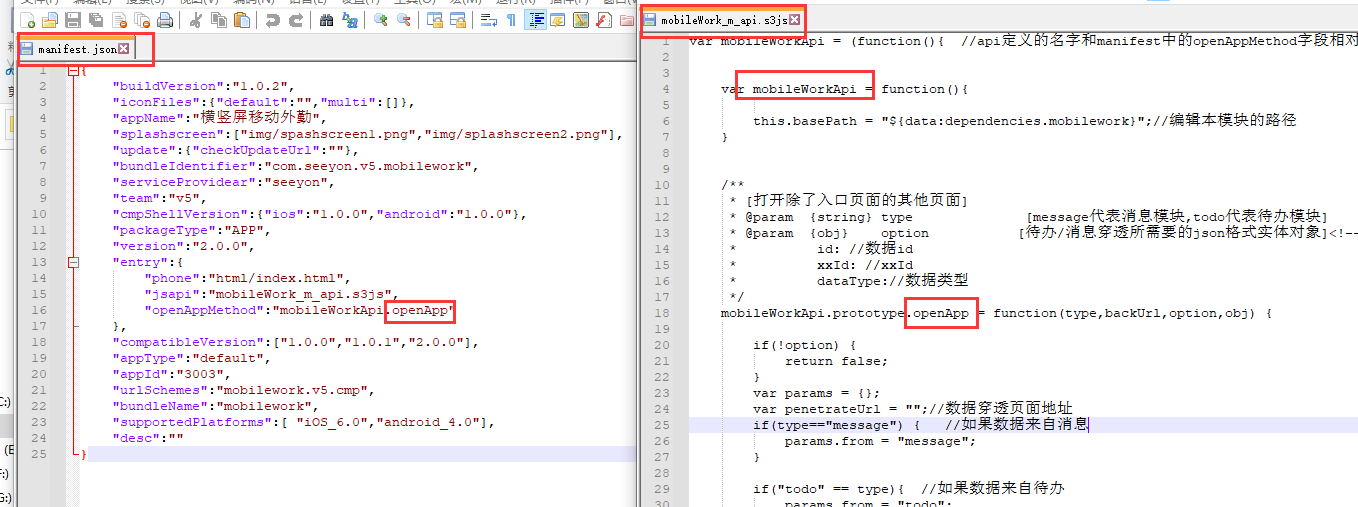Viewport: 1358px width, 507px height.
Task: Click the Close file toolbar icon
Action: click(120, 19)
